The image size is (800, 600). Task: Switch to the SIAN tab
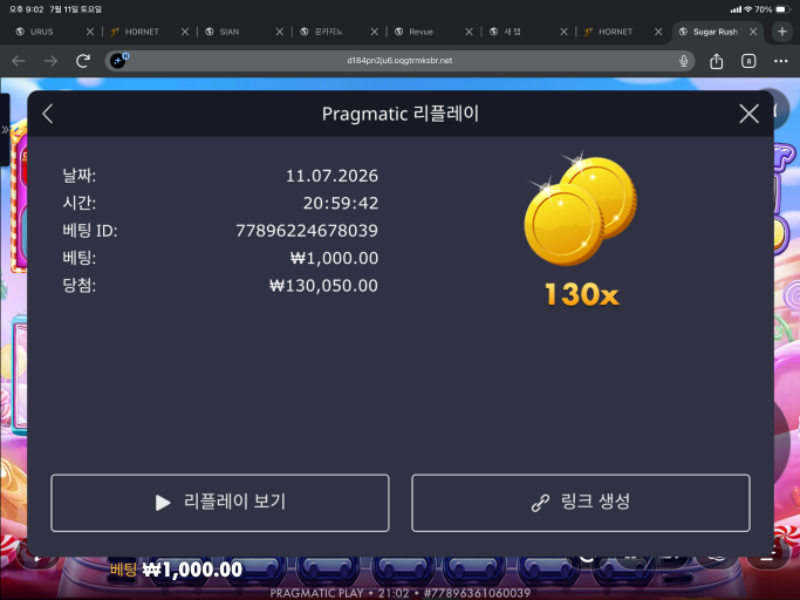229,32
